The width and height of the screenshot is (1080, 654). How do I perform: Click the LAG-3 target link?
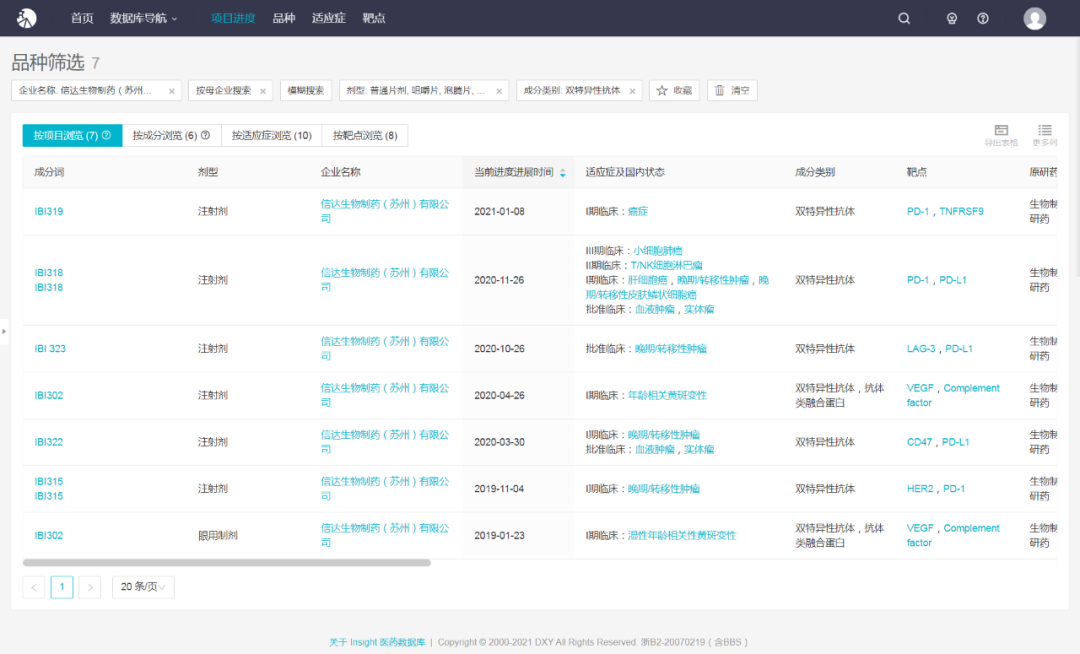pos(921,349)
